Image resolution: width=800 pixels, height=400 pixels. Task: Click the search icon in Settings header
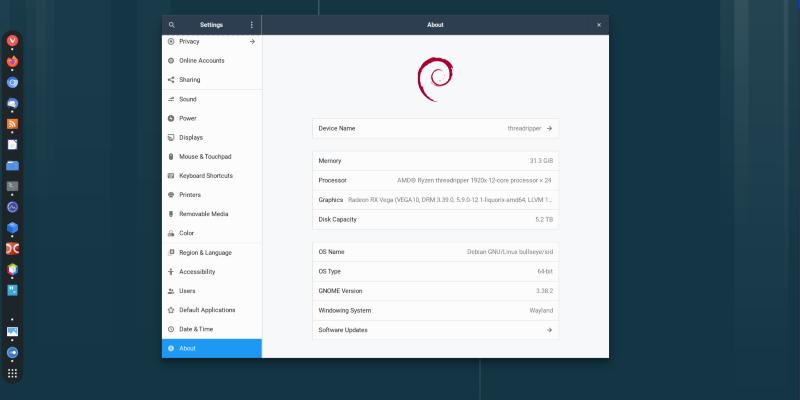tap(172, 24)
